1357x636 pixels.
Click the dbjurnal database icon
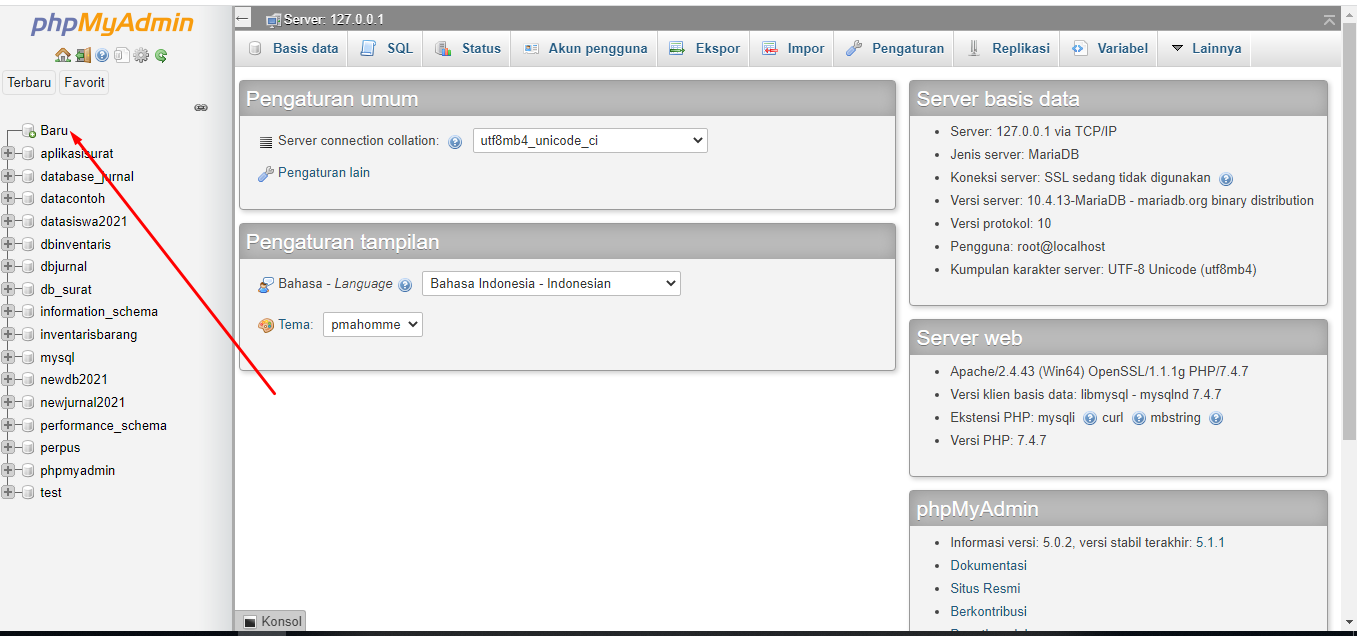pyautogui.click(x=28, y=267)
